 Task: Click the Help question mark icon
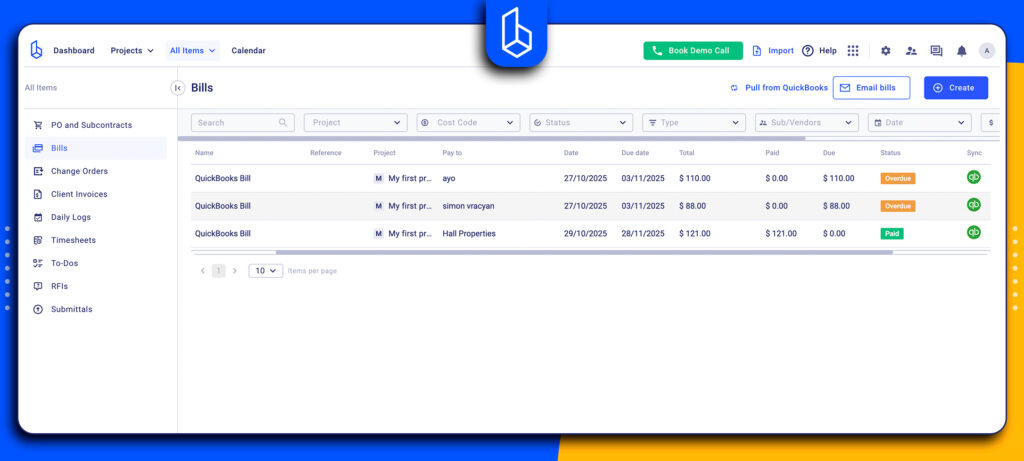tap(808, 50)
